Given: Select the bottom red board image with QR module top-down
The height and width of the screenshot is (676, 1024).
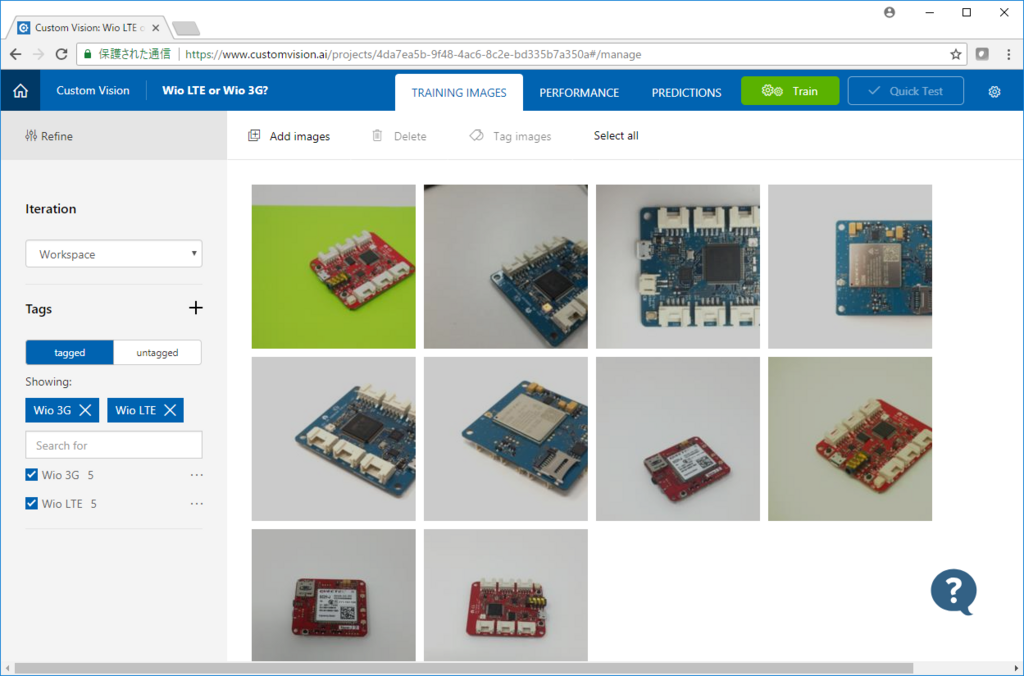Looking at the screenshot, I should pos(334,595).
